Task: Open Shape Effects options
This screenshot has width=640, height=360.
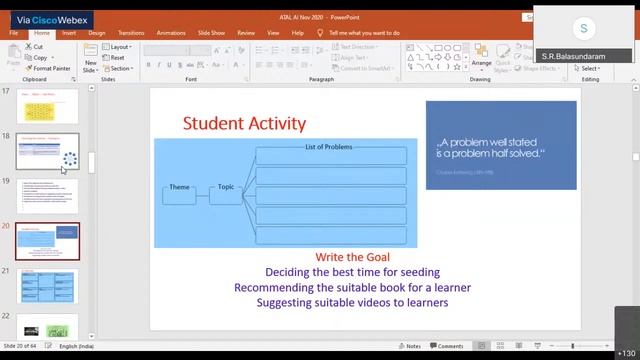Action: 537,68
